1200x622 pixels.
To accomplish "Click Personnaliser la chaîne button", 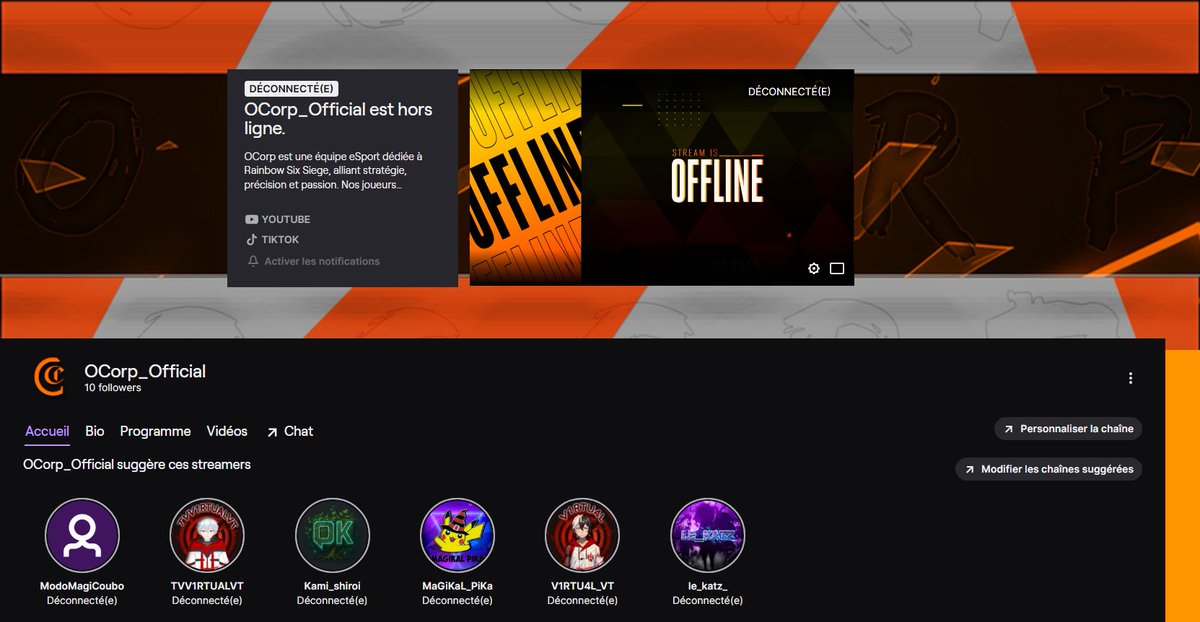I will point(1068,429).
